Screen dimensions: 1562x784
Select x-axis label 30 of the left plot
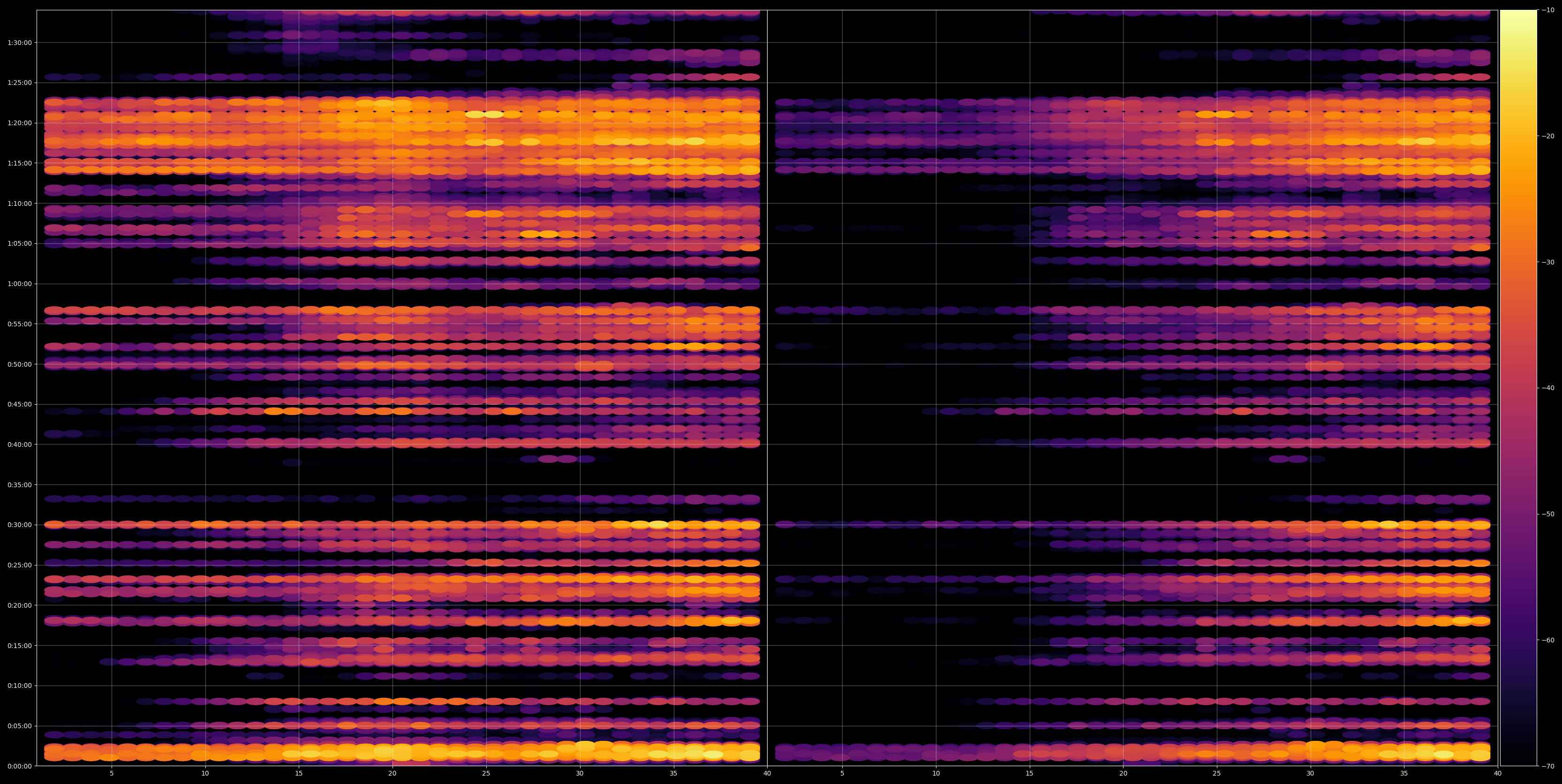tap(580, 774)
